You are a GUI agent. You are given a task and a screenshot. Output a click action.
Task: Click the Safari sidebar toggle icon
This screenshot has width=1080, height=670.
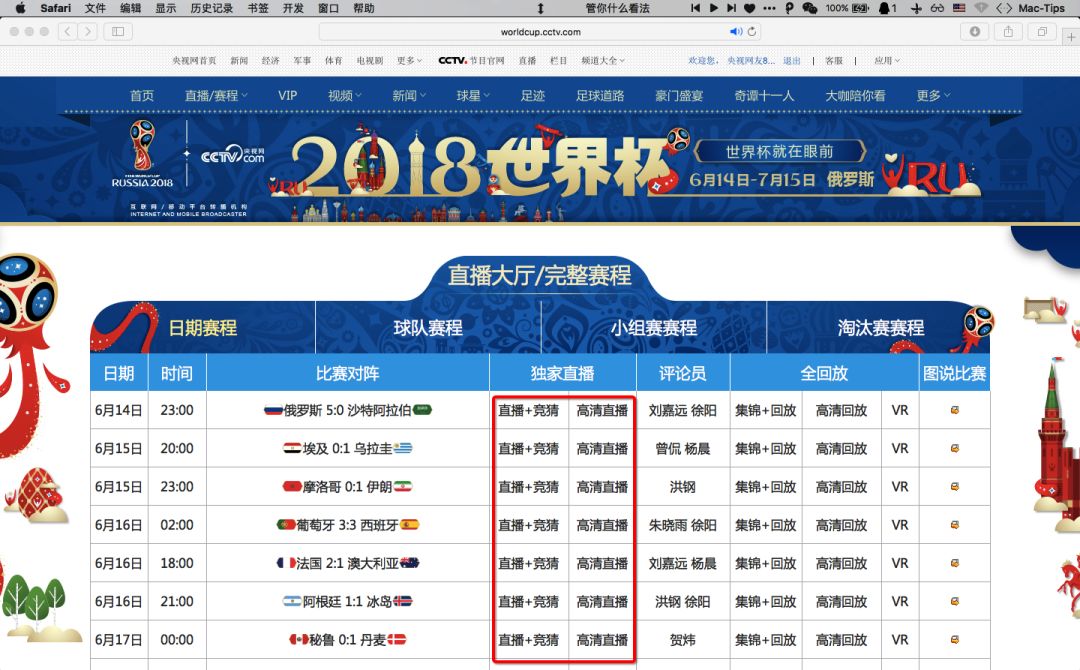[x=118, y=32]
